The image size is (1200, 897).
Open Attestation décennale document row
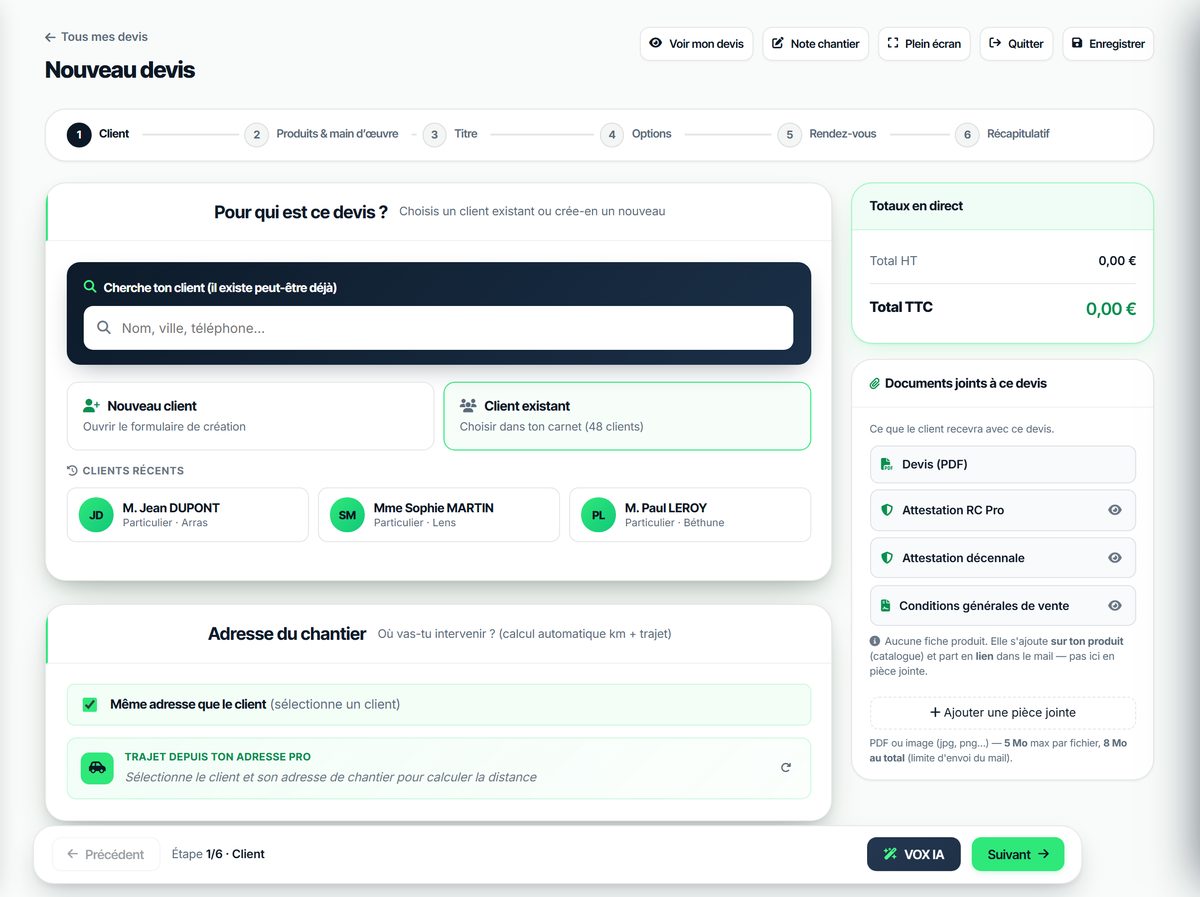[x=1003, y=558]
